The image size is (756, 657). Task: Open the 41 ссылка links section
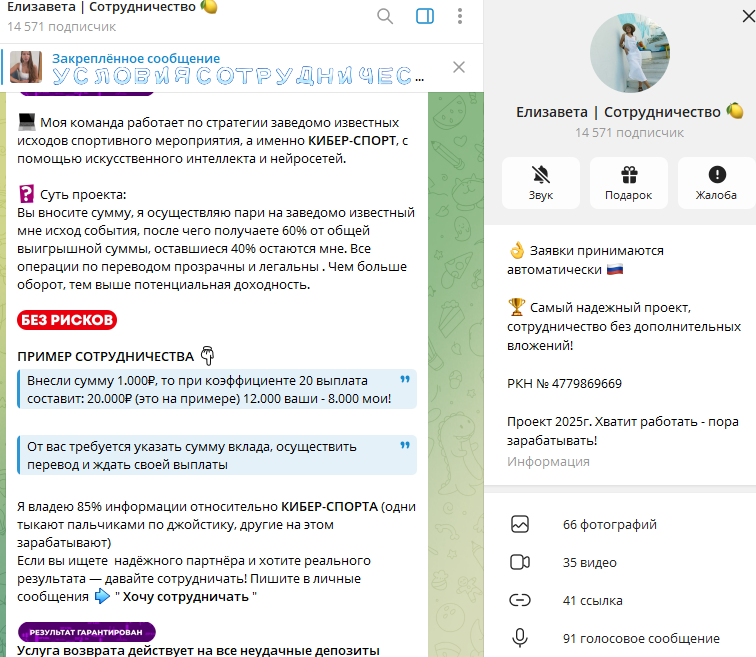click(620, 601)
